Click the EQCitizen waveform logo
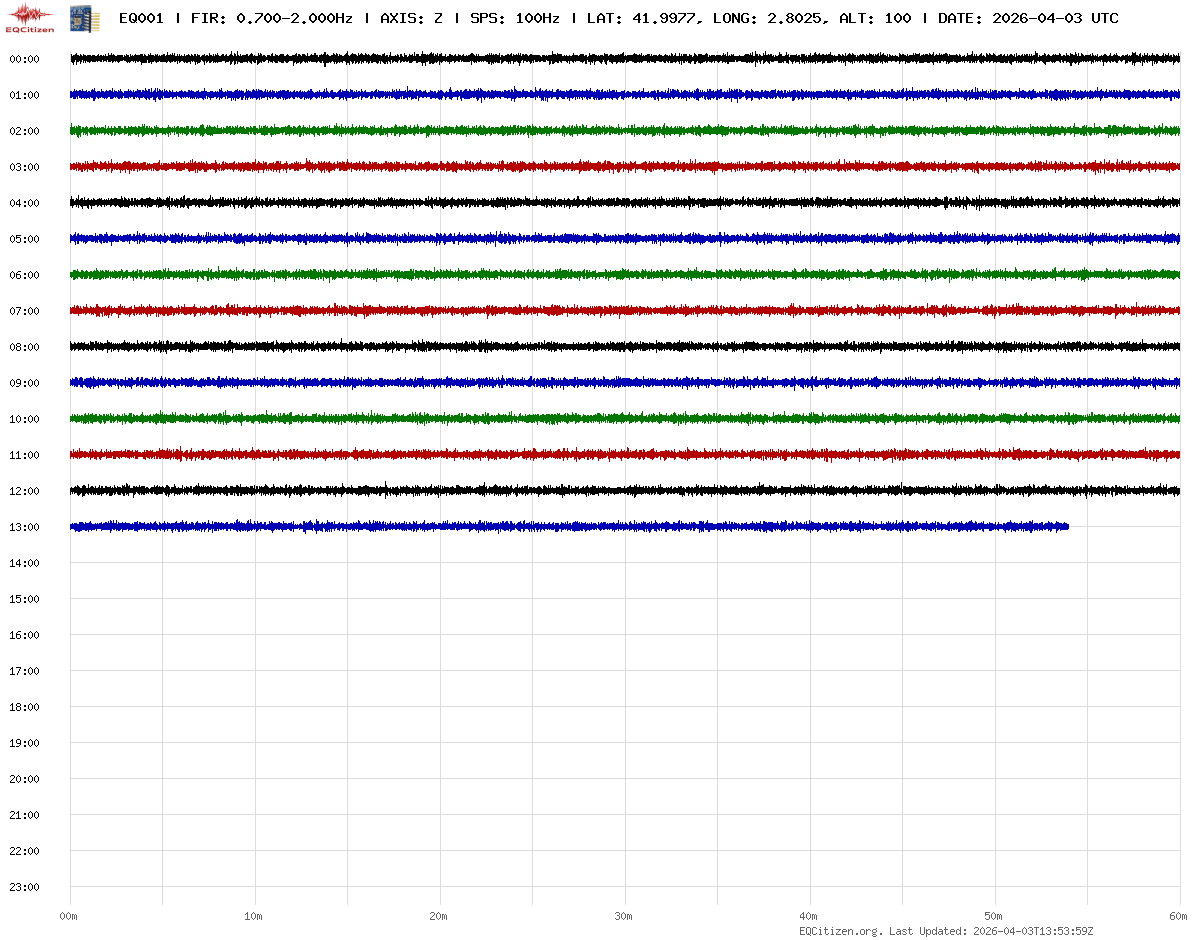Screen dimensions: 1200x940 (30, 18)
